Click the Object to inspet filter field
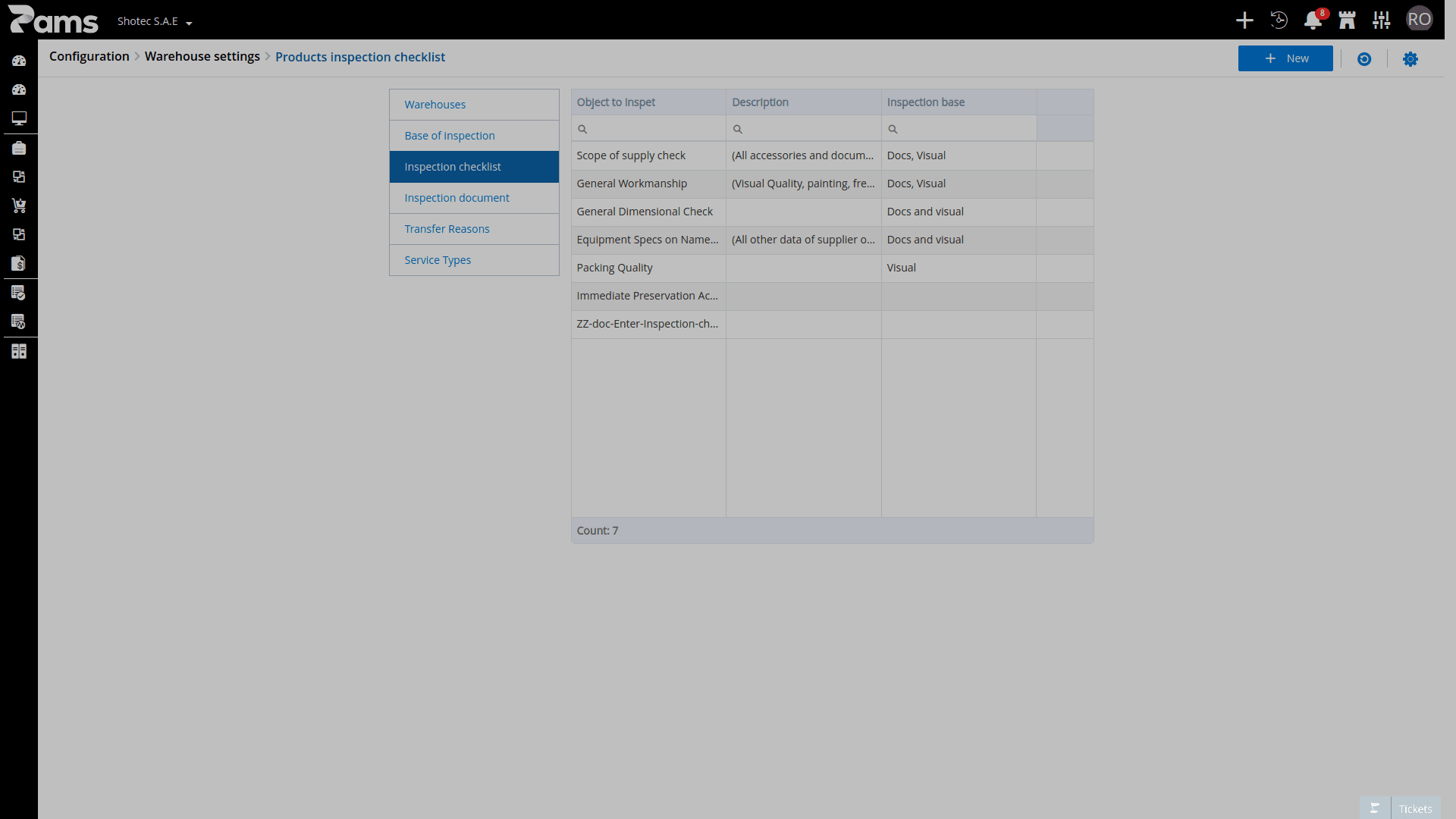The image size is (1456, 819). [648, 129]
